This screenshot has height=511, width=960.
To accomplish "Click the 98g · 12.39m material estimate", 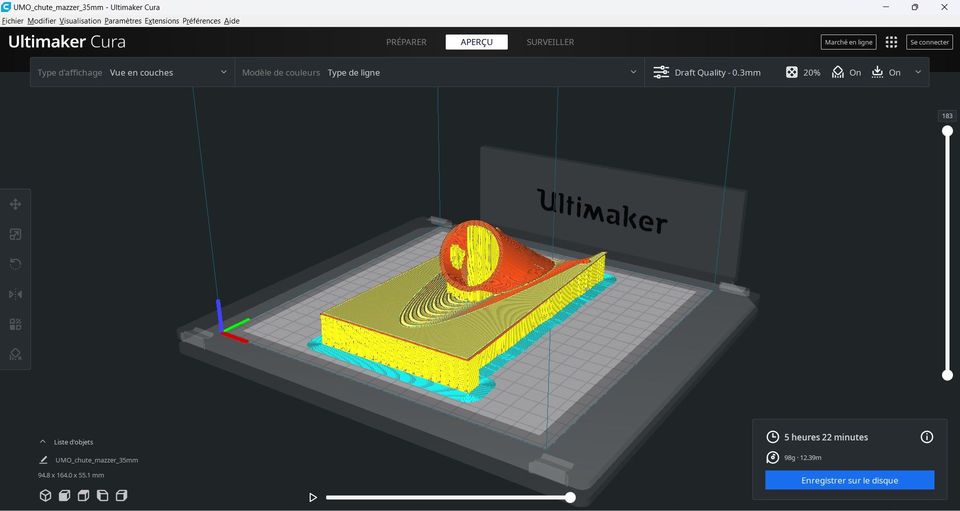I will [x=803, y=458].
